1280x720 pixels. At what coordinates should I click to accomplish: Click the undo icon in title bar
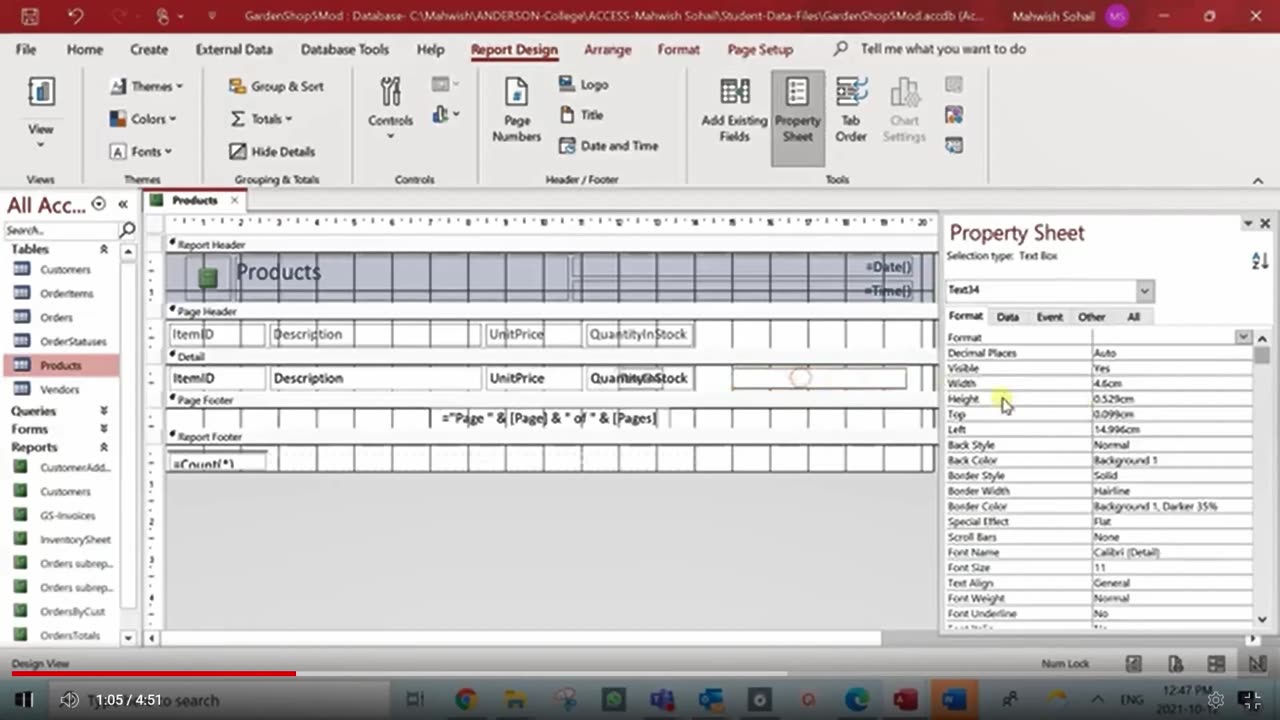point(76,16)
